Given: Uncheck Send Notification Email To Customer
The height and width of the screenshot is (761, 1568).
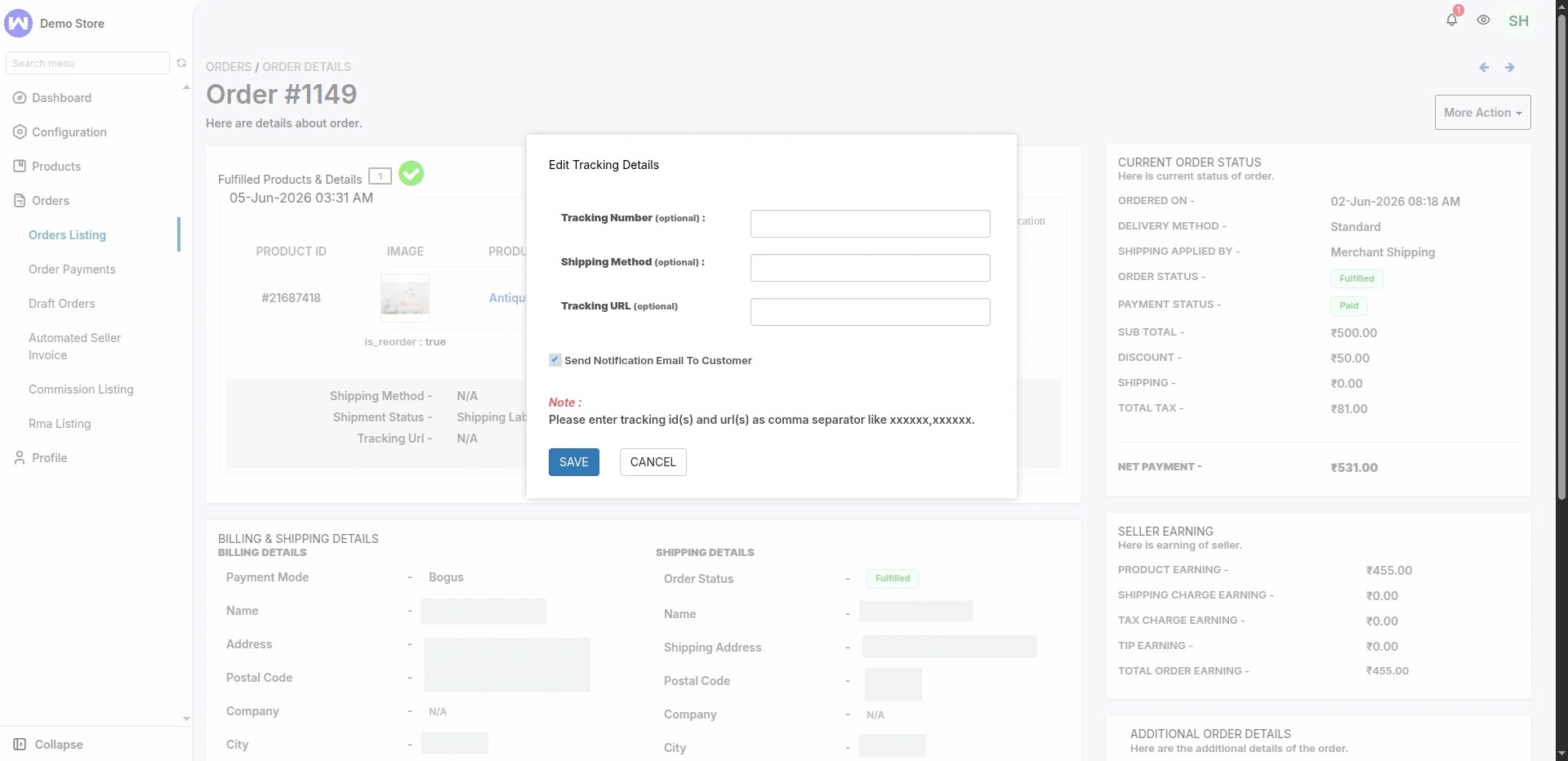Looking at the screenshot, I should point(555,360).
